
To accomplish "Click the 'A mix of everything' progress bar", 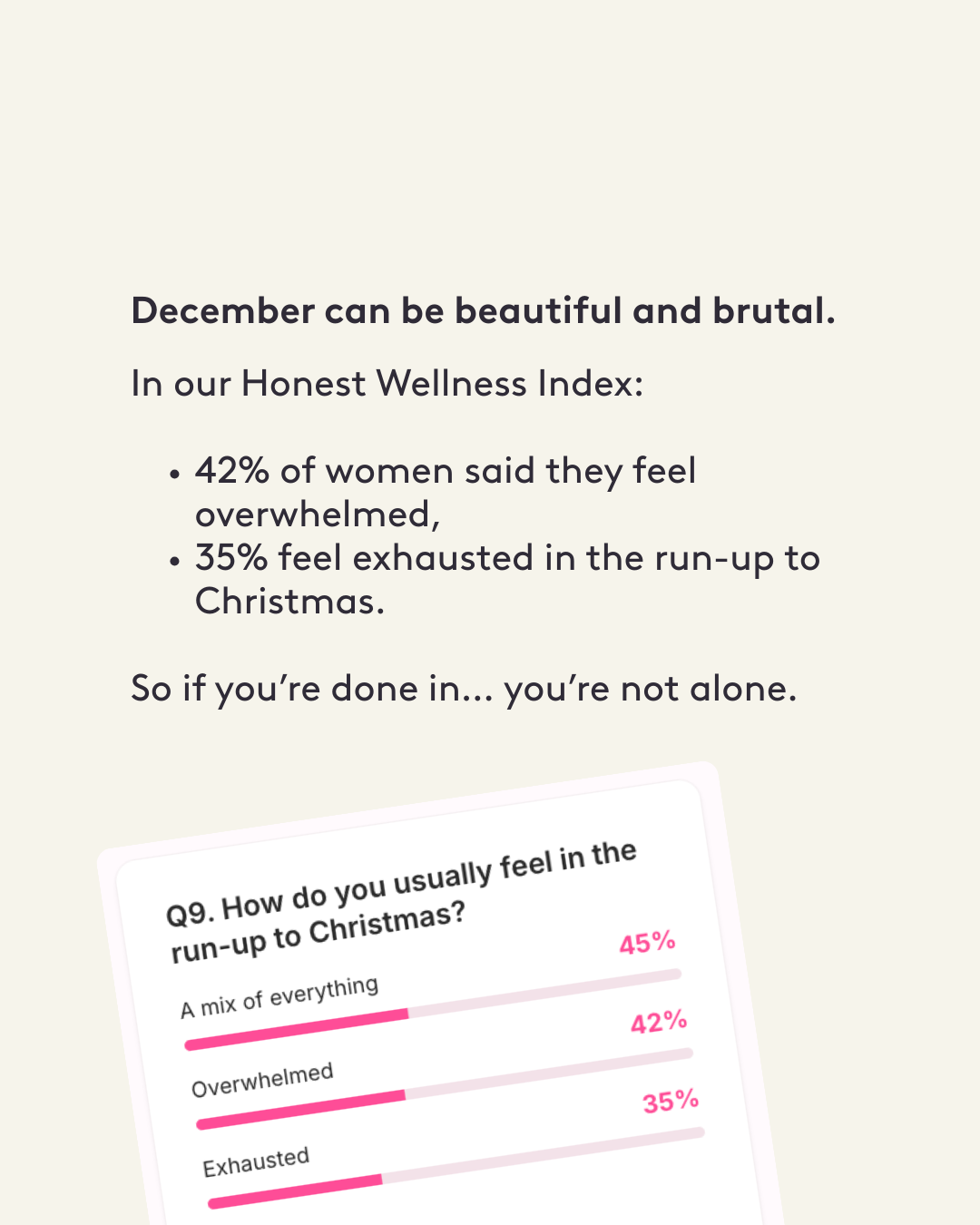I will click(433, 1010).
